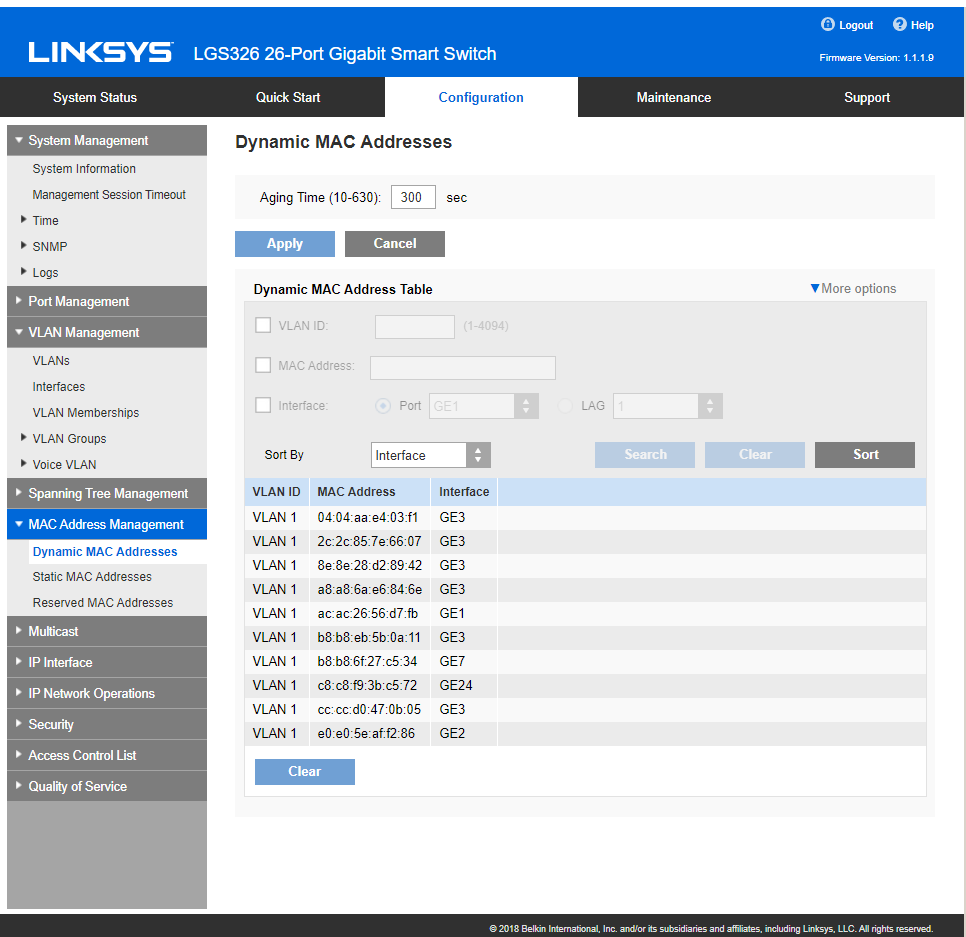Open the System Status tab
This screenshot has width=966, height=937.
pyautogui.click(x=95, y=97)
